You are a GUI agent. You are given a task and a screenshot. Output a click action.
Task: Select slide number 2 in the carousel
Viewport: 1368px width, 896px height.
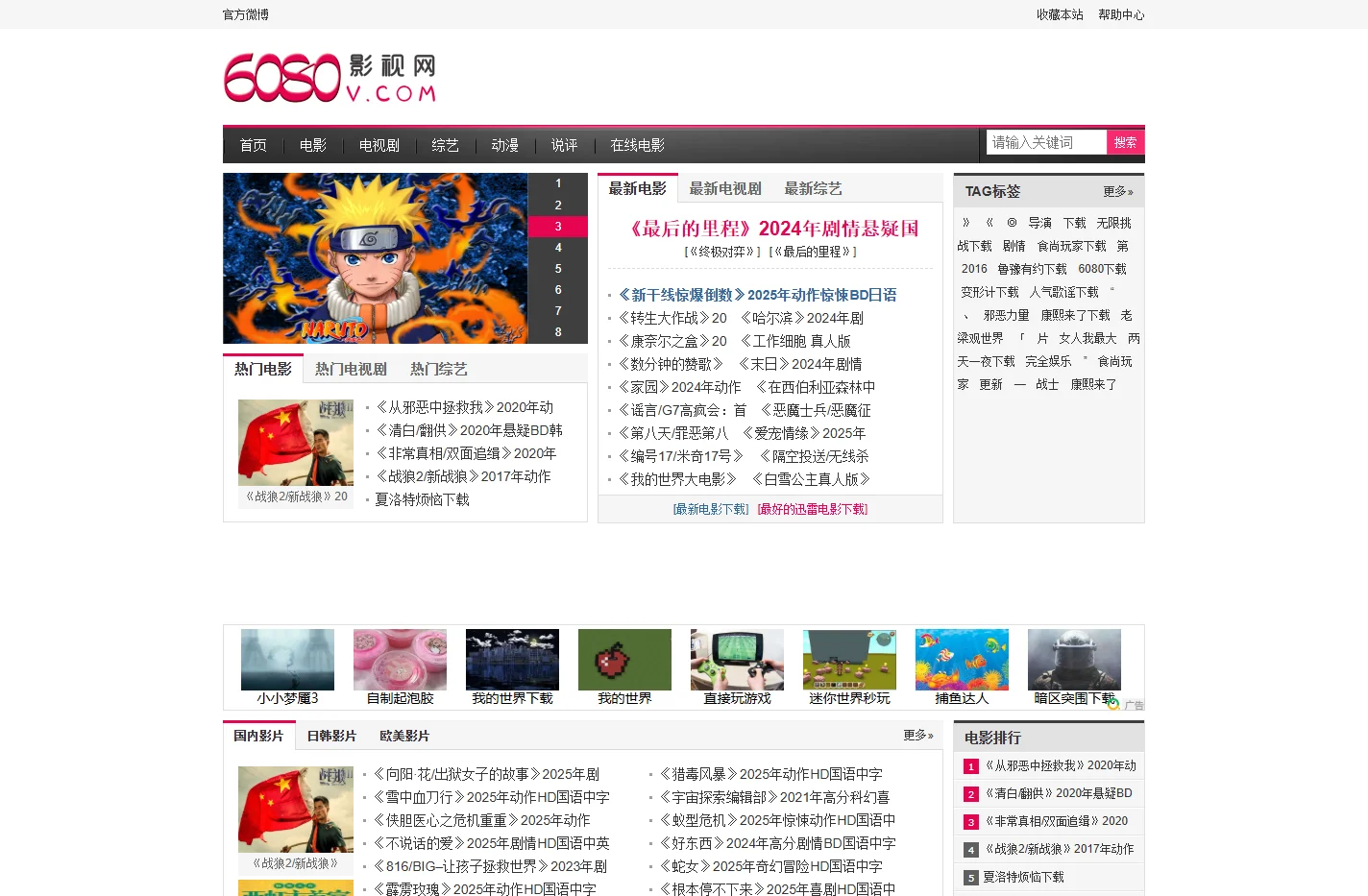pos(558,205)
